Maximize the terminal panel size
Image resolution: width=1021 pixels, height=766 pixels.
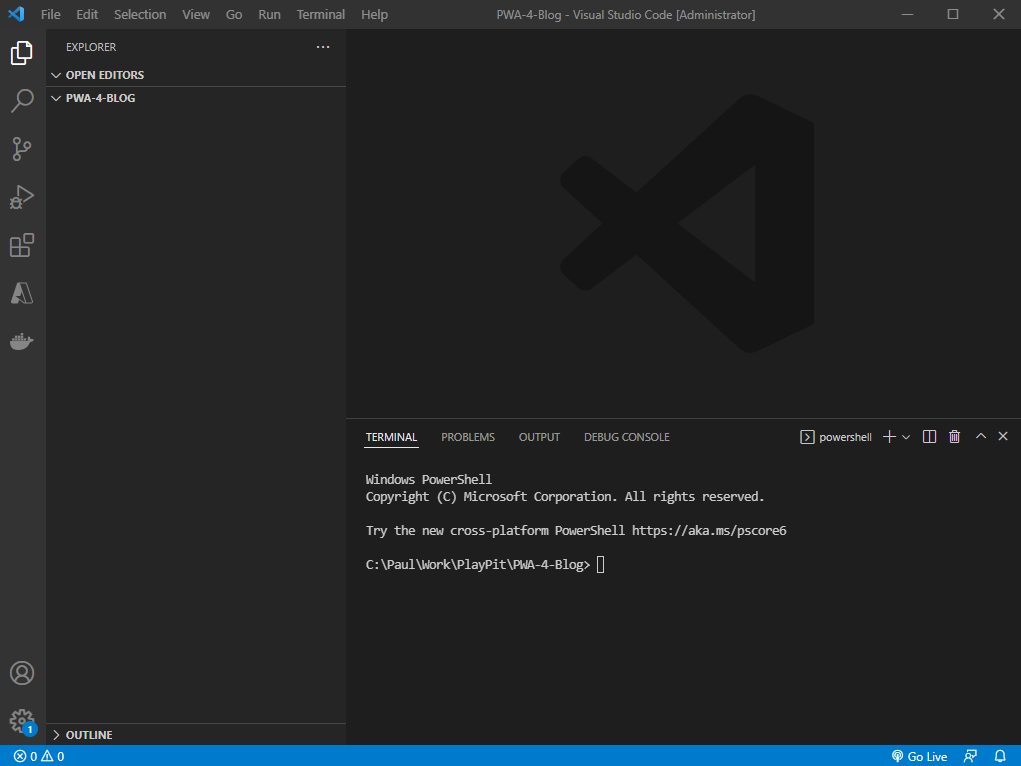point(981,436)
